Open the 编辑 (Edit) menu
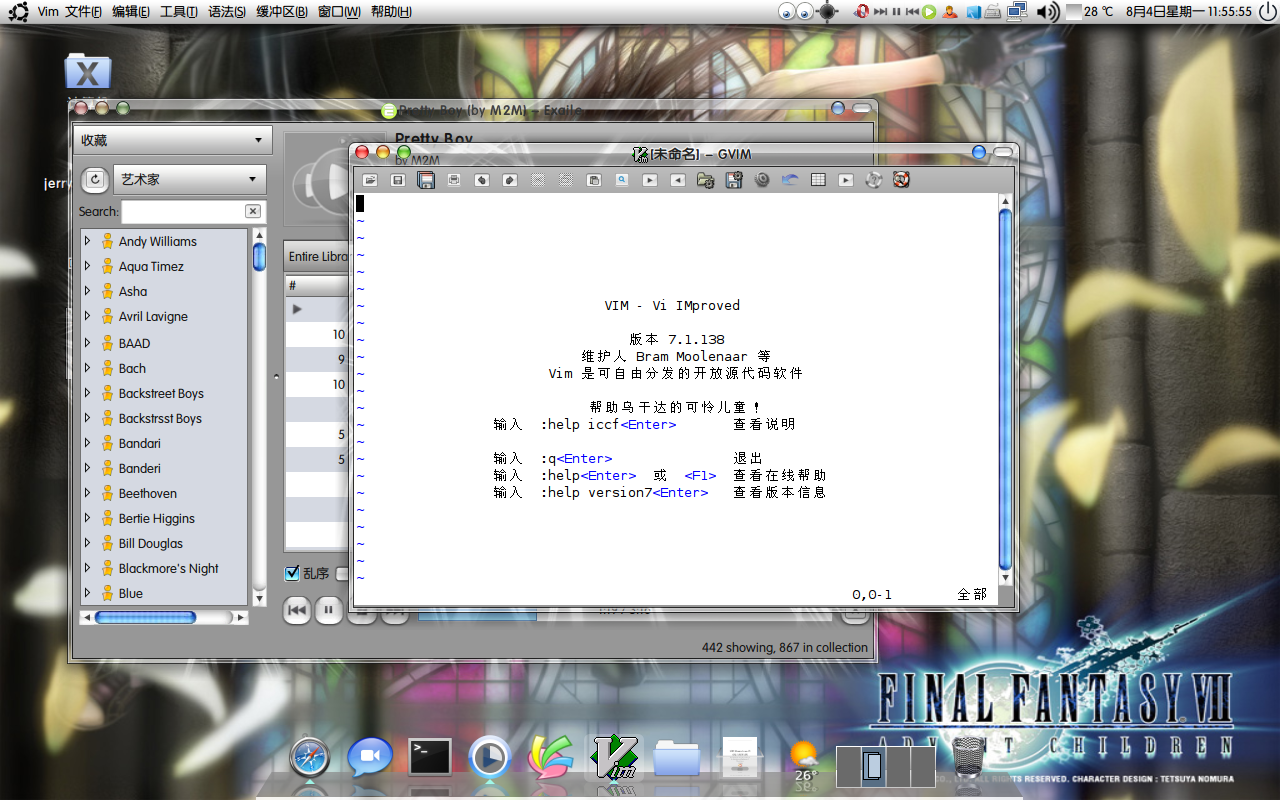Image resolution: width=1280 pixels, height=800 pixels. tap(131, 12)
